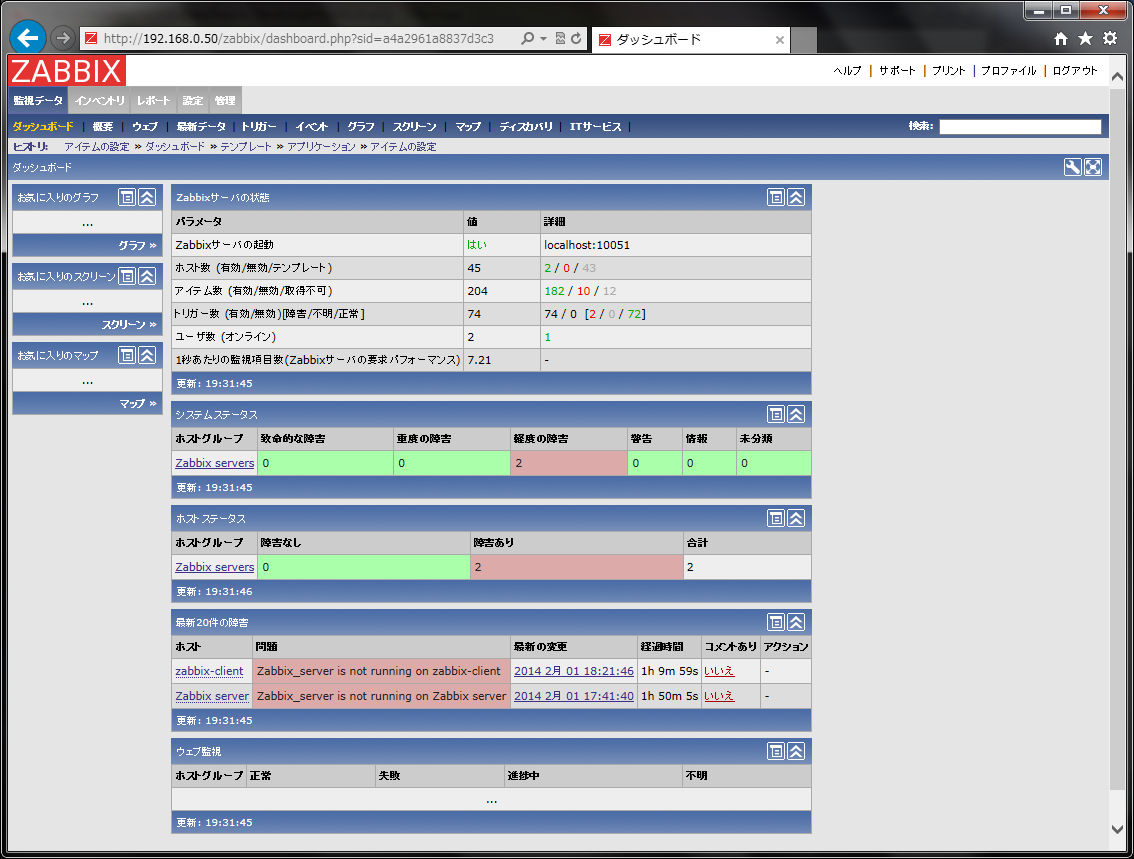
Task: Toggle dashboard fullscreen icon
Action: pyautogui.click(x=1093, y=168)
